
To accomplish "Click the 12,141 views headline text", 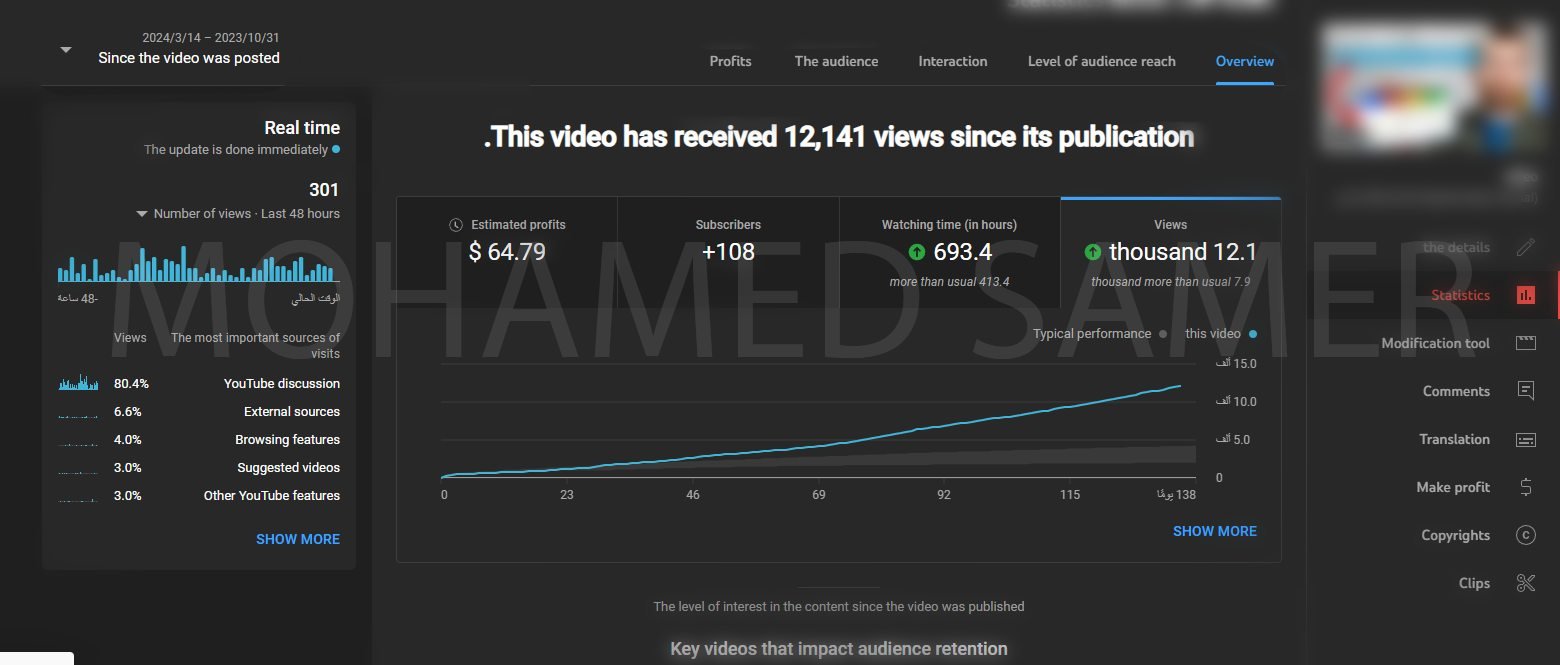I will tap(839, 137).
